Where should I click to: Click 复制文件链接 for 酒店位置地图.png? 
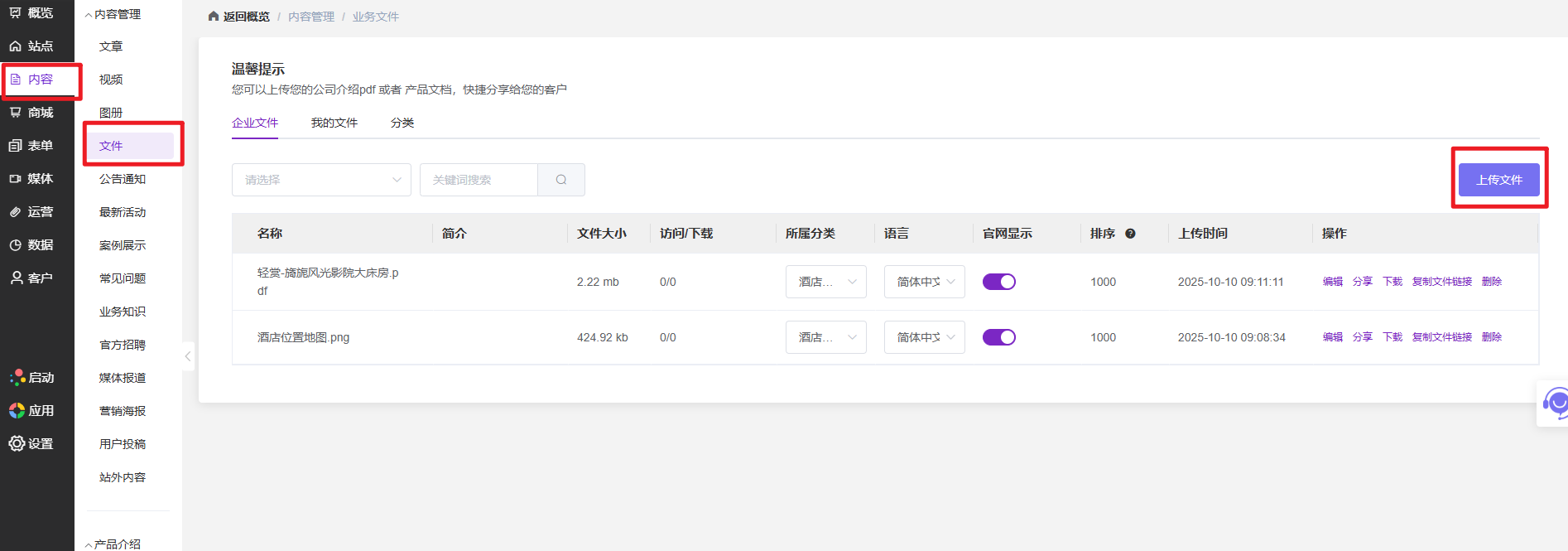point(1441,337)
